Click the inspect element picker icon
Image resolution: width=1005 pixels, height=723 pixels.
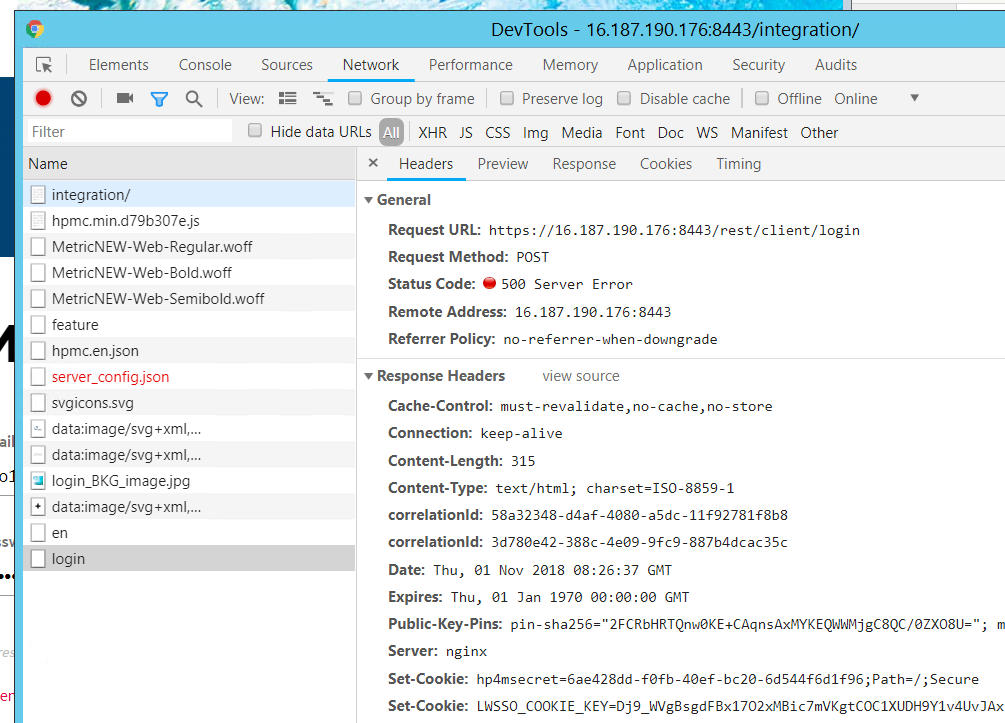pyautogui.click(x=44, y=65)
